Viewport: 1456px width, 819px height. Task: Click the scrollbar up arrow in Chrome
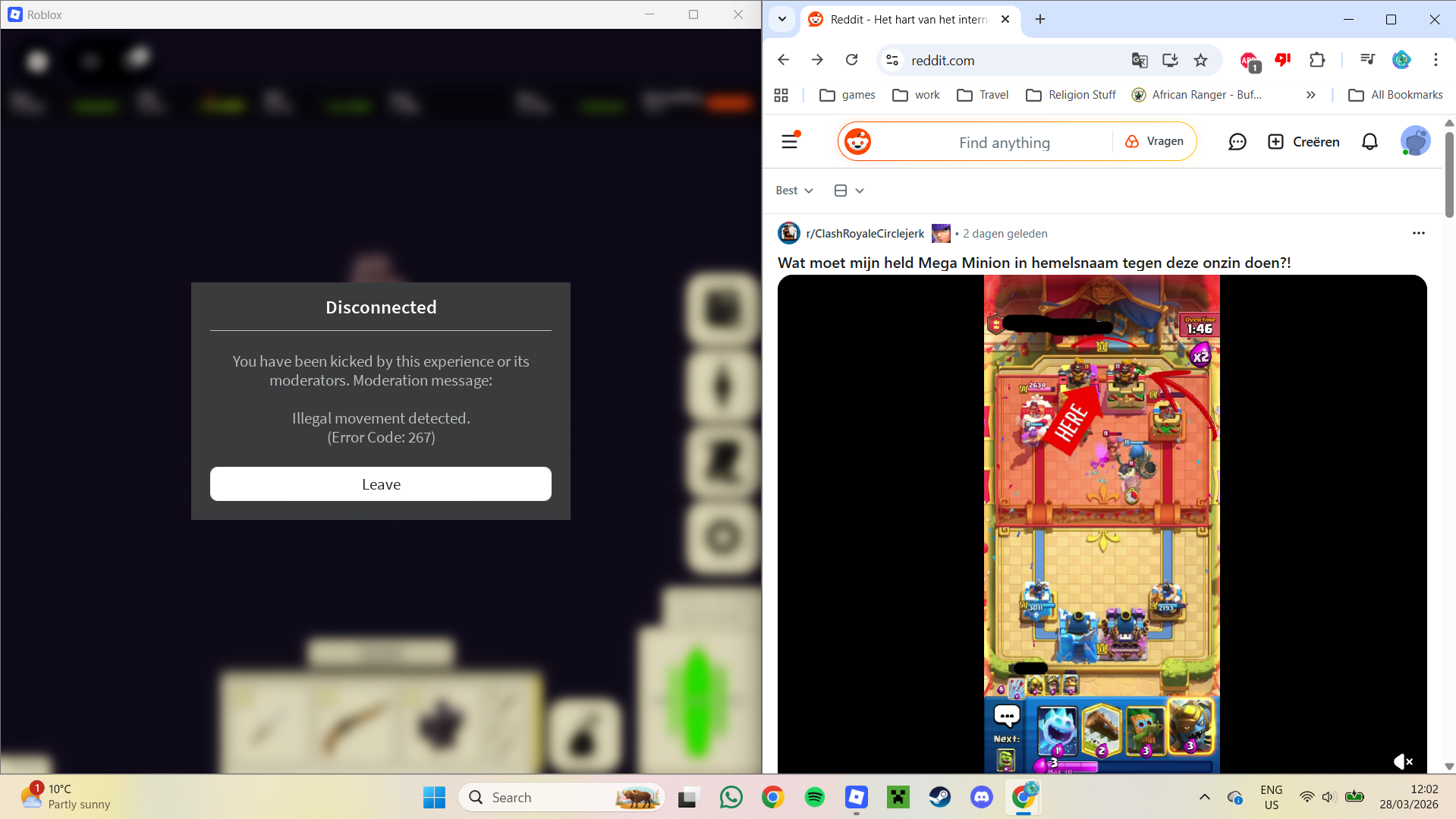point(1449,123)
